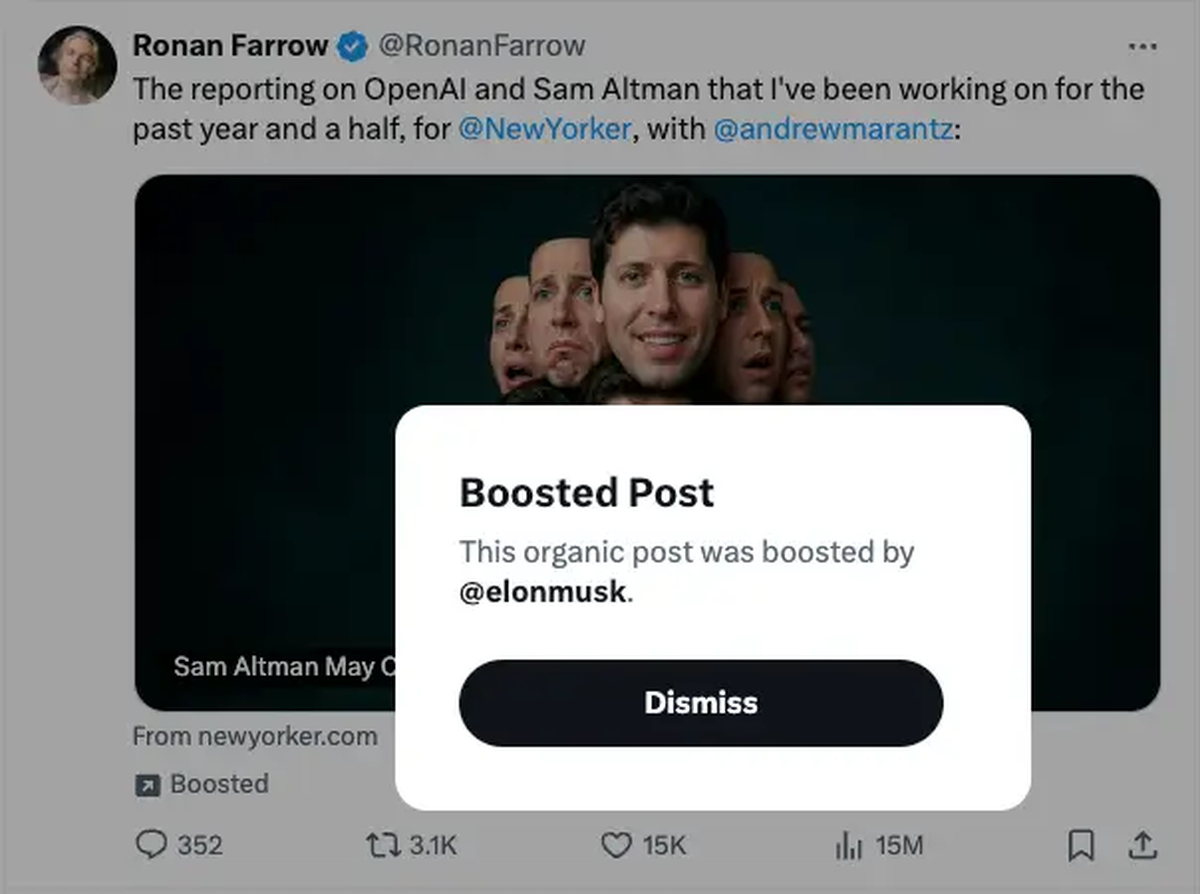Click Ronan Farrow's display name

point(230,44)
